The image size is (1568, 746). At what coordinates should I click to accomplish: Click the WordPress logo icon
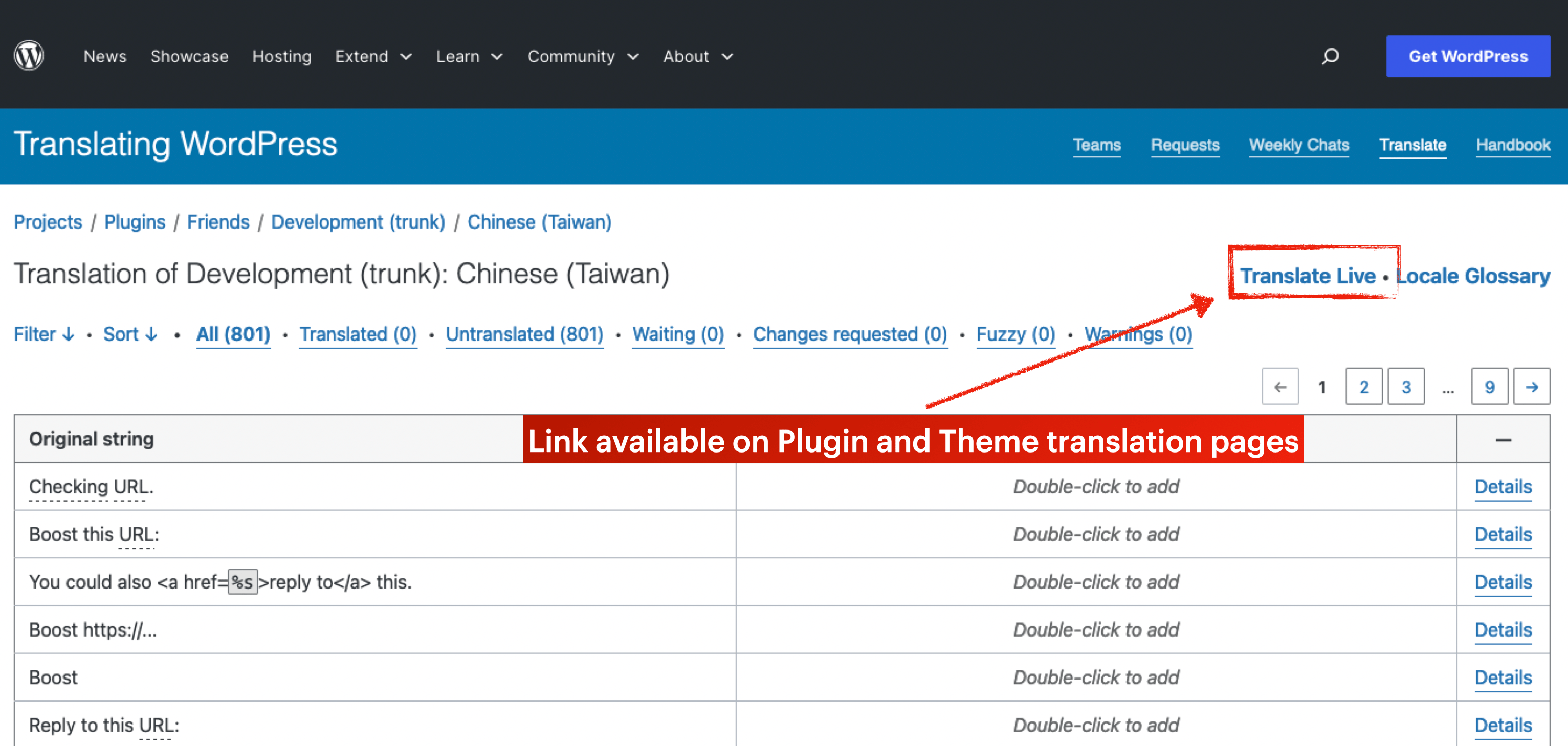tap(29, 56)
